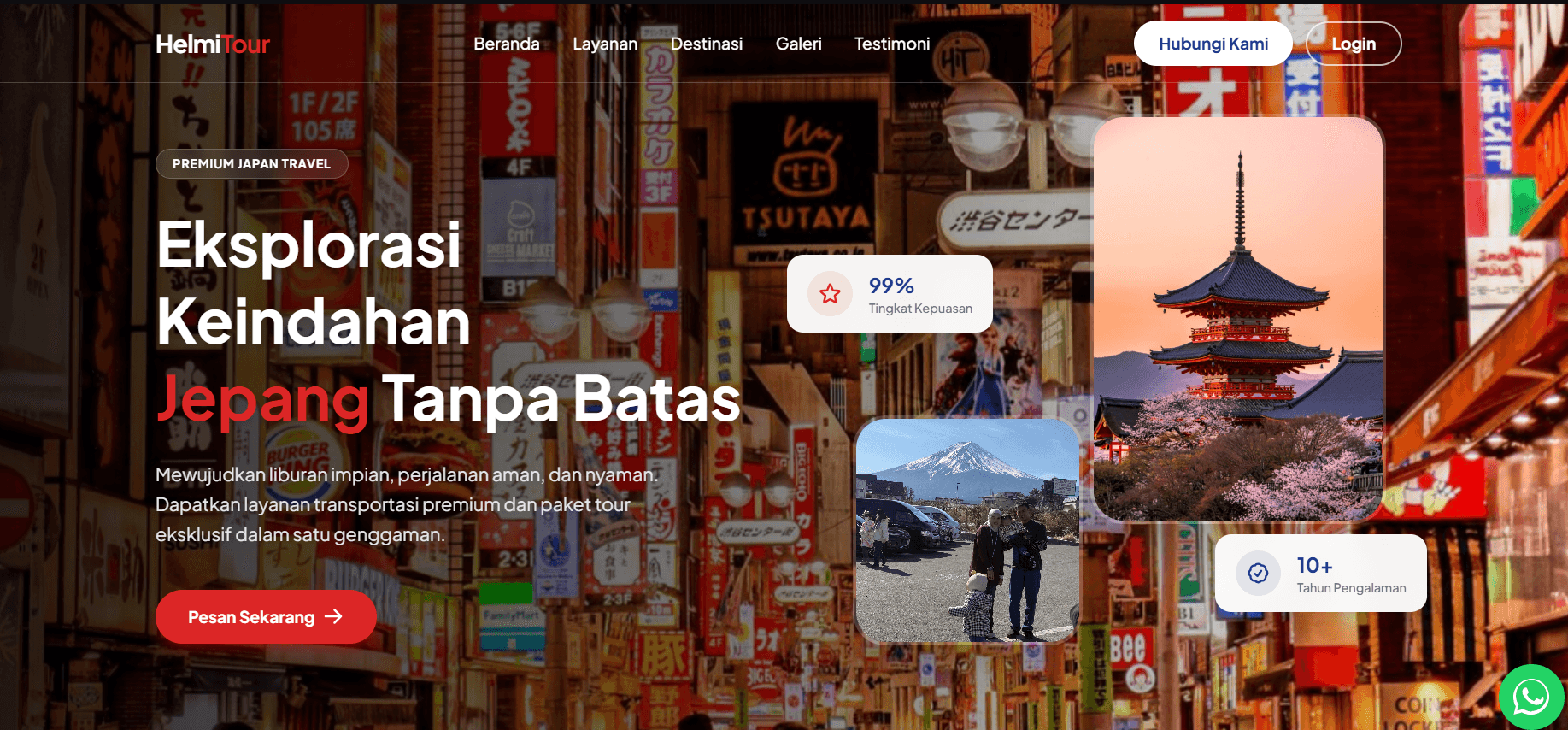Click the Hubungi Kami button

click(x=1213, y=44)
